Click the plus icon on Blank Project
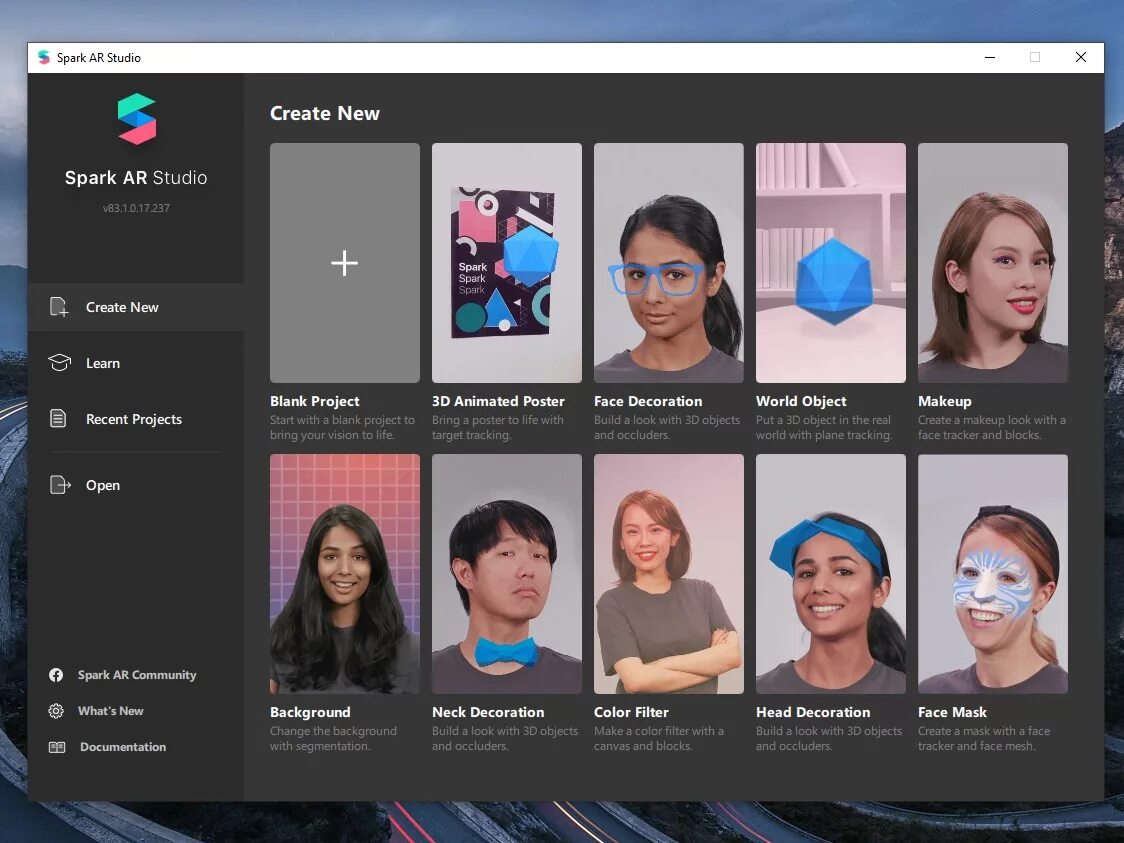Image resolution: width=1124 pixels, height=843 pixels. pyautogui.click(x=345, y=263)
